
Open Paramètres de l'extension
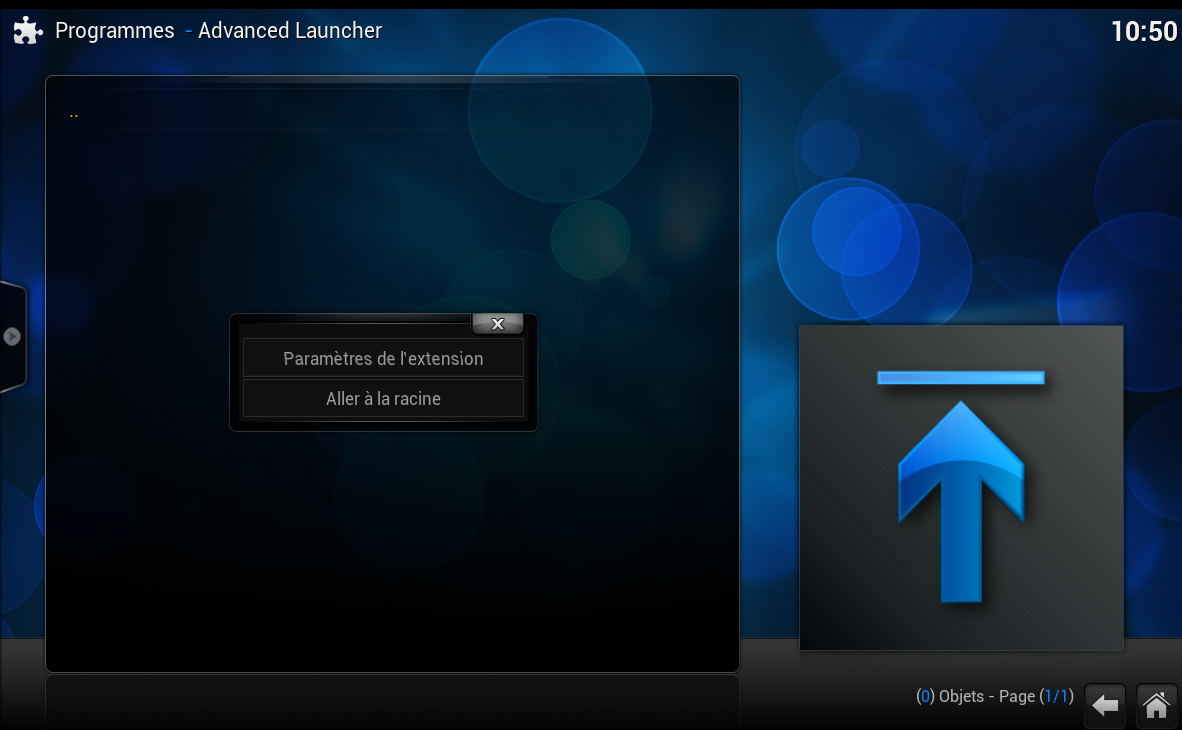pos(383,358)
